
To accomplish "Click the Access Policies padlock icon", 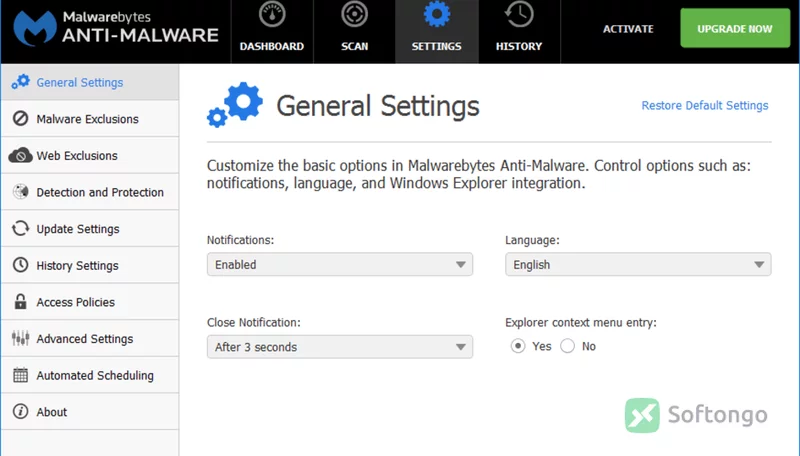I will pos(20,301).
